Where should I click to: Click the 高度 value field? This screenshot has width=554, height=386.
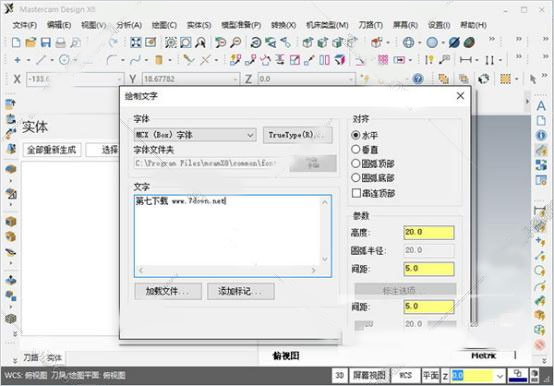click(429, 232)
